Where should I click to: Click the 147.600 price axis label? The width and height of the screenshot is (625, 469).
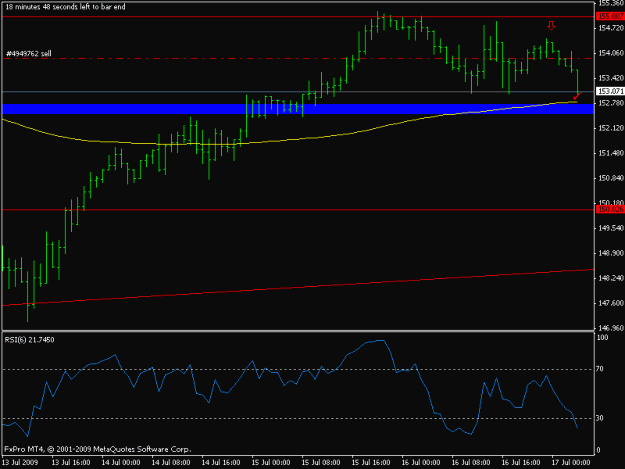point(611,303)
